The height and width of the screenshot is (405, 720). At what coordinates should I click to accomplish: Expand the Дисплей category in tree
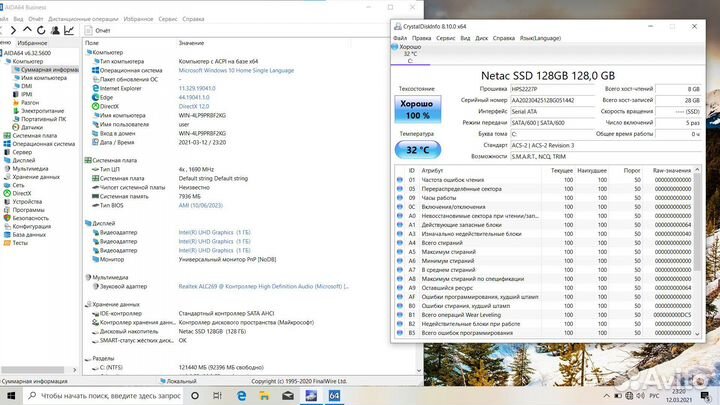coord(19,160)
